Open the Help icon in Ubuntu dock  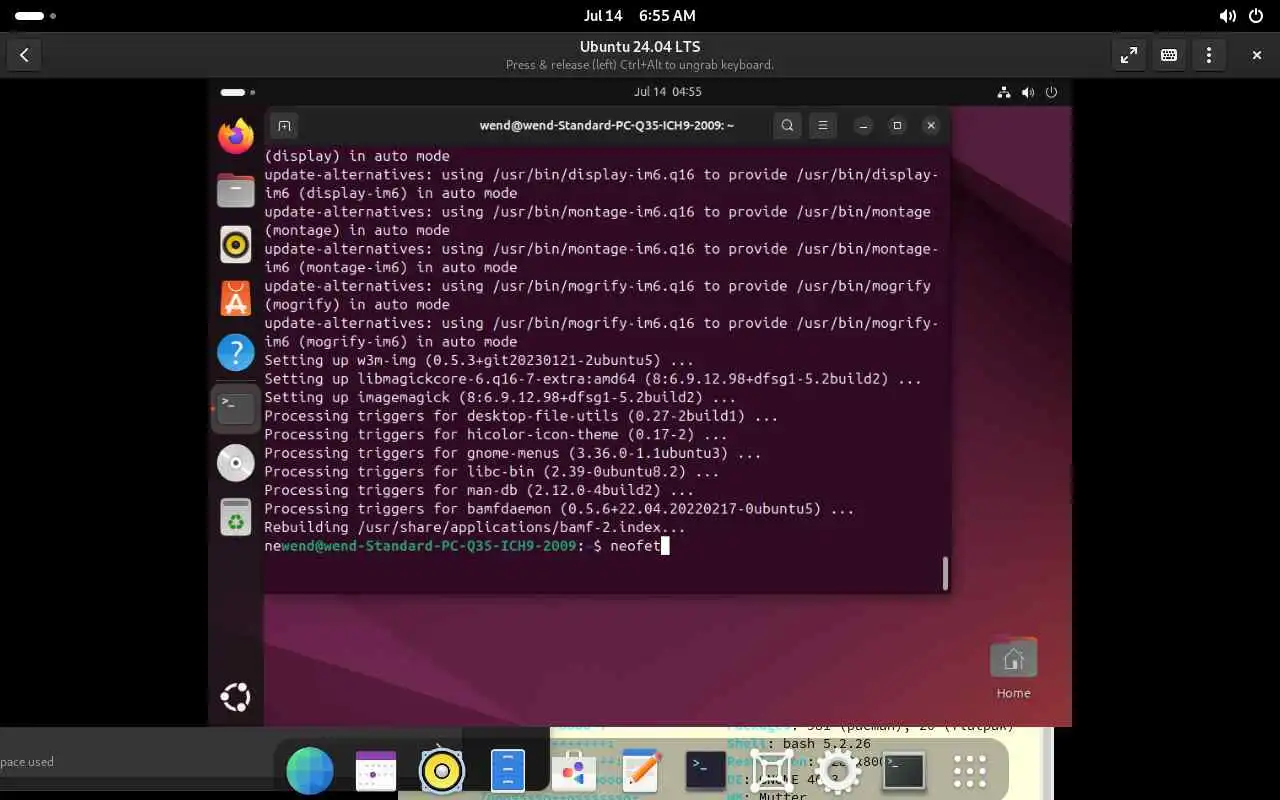(236, 352)
